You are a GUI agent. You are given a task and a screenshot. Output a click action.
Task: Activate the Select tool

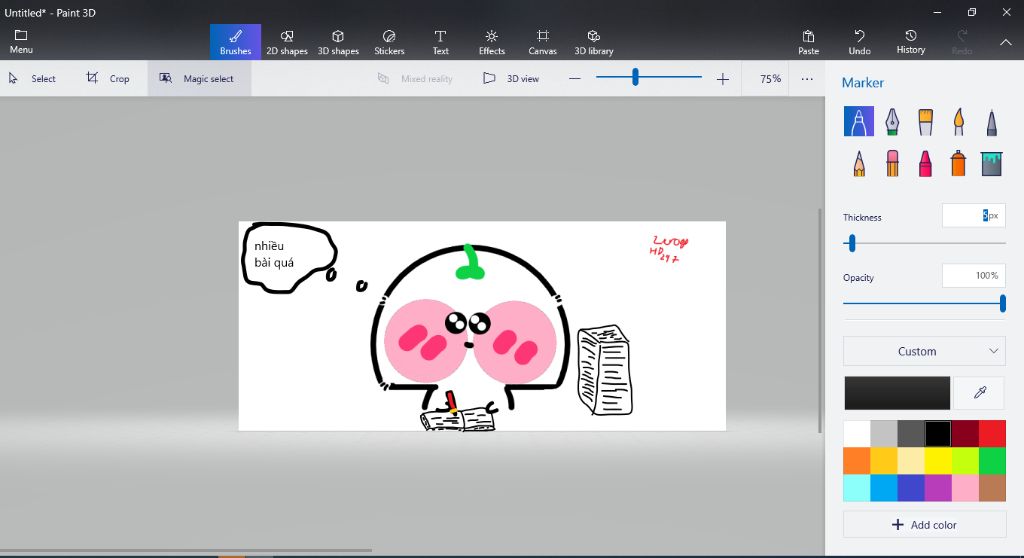click(33, 78)
